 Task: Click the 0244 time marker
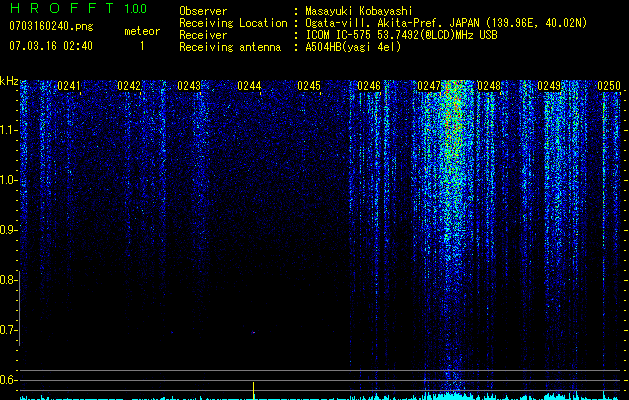click(249, 86)
